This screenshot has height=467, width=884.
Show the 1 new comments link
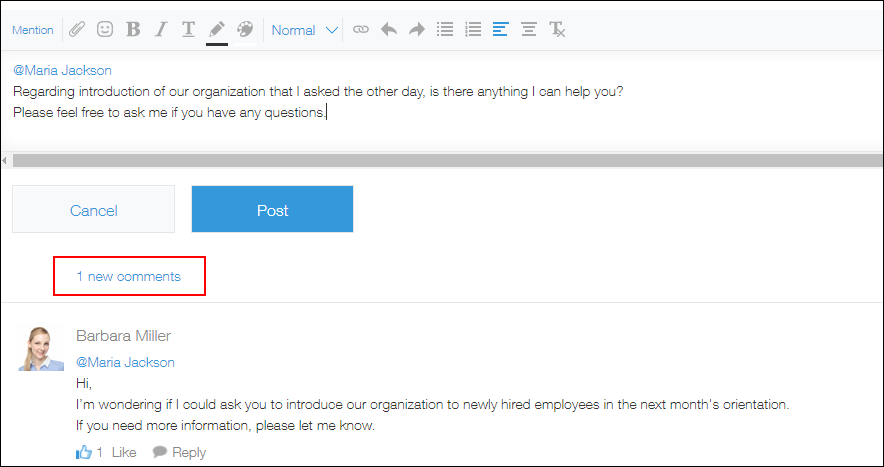point(129,276)
